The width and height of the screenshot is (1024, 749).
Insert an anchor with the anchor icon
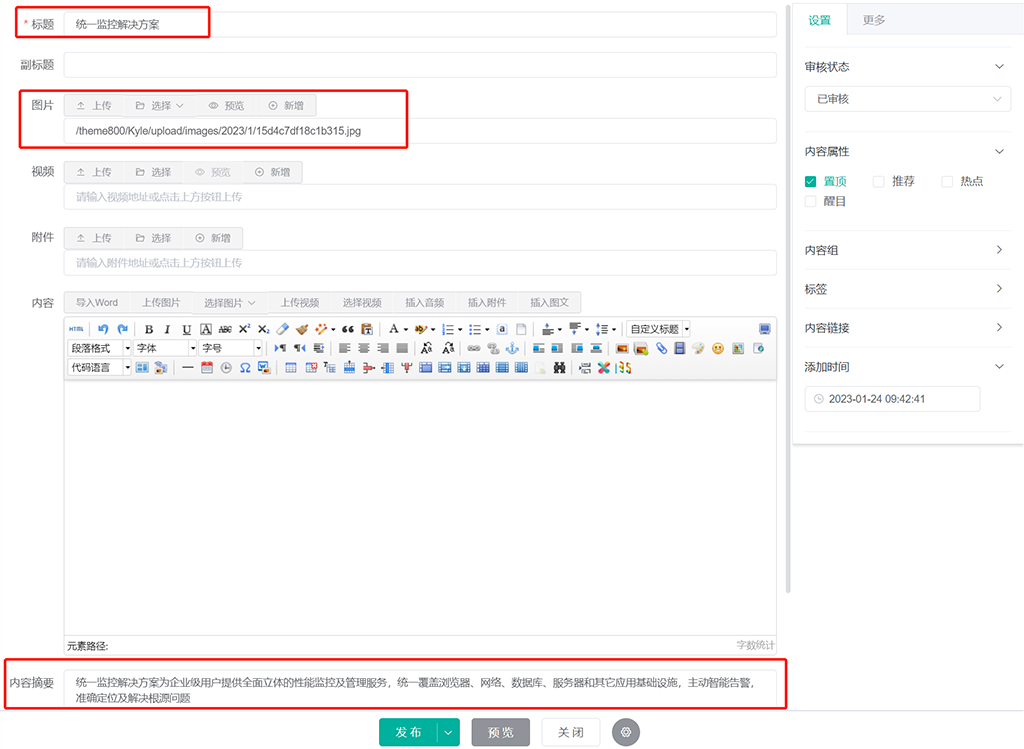(512, 348)
